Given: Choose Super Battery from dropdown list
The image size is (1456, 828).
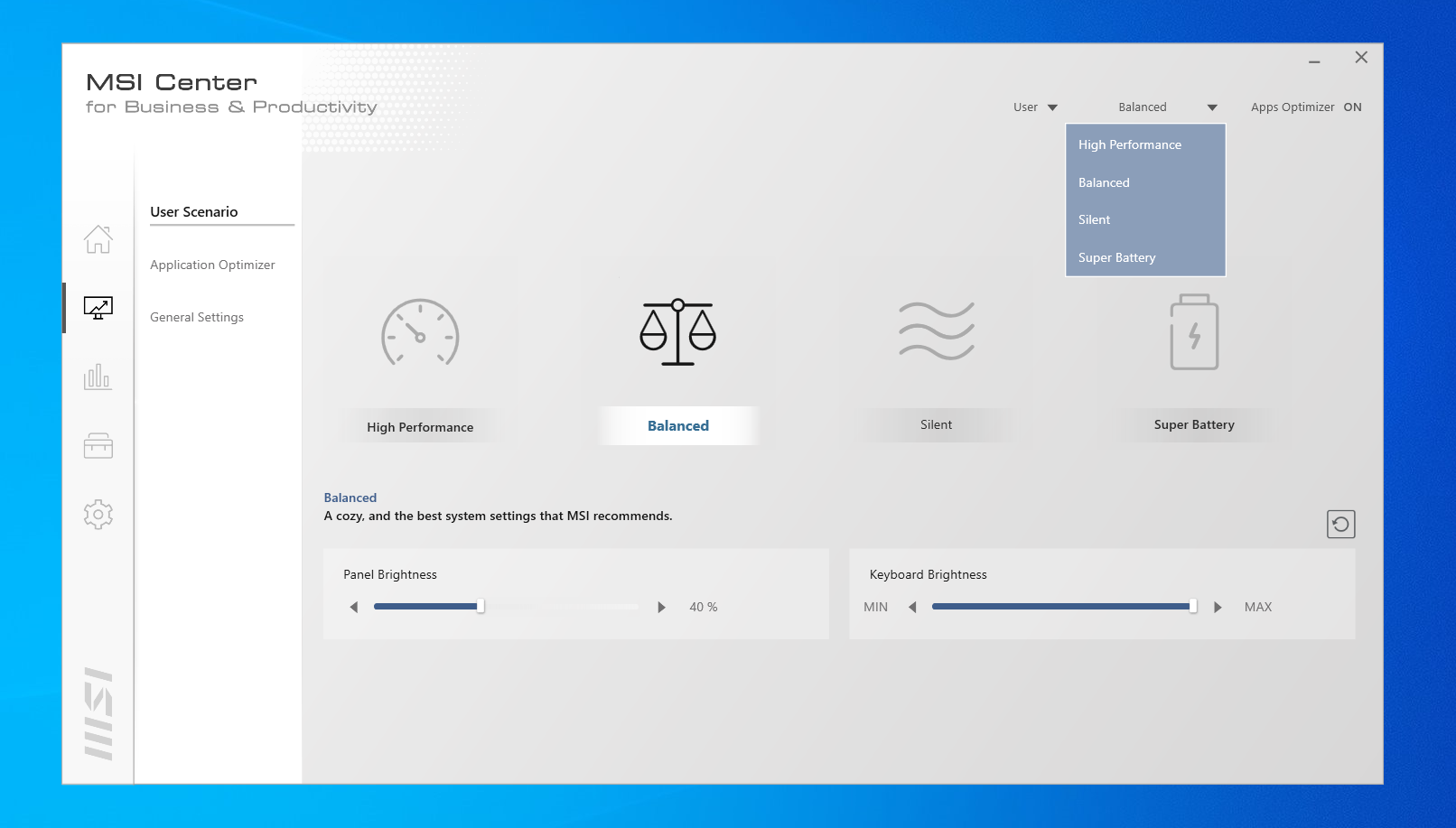Looking at the screenshot, I should tap(1145, 257).
